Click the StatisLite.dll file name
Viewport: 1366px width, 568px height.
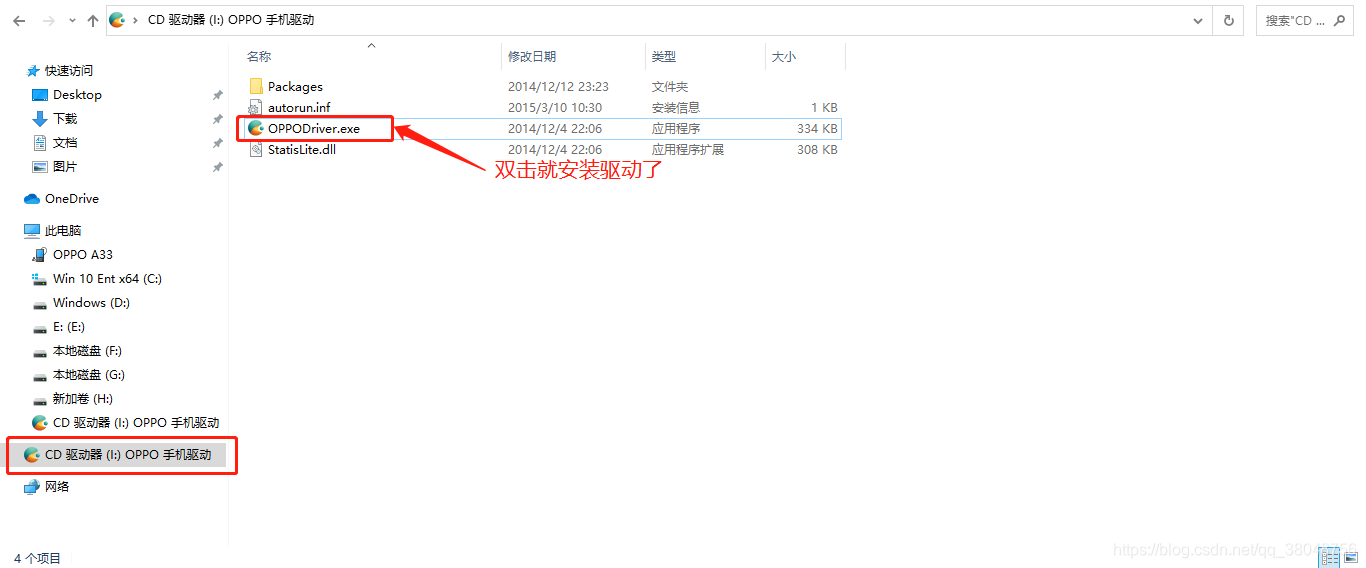click(x=301, y=149)
